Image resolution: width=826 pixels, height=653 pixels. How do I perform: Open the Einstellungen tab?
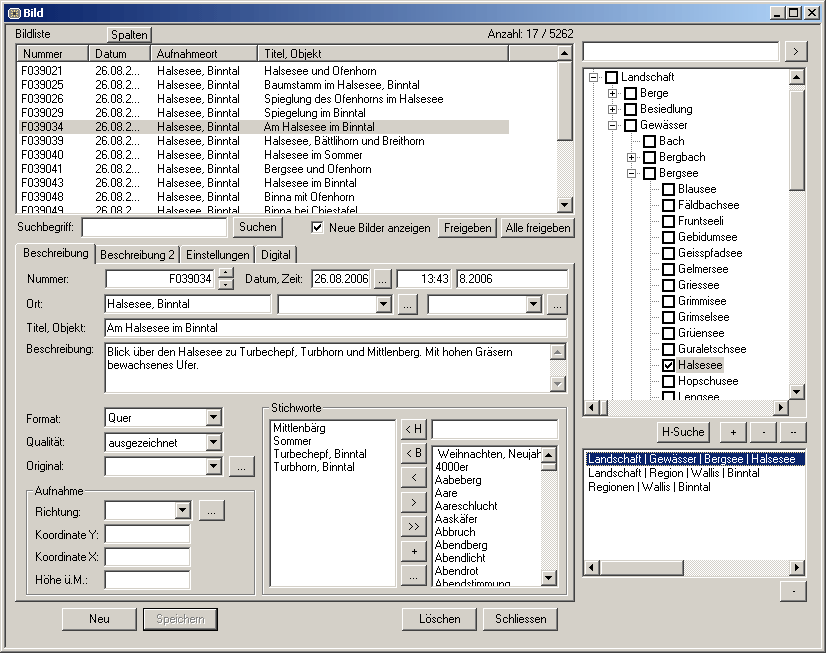tap(218, 255)
